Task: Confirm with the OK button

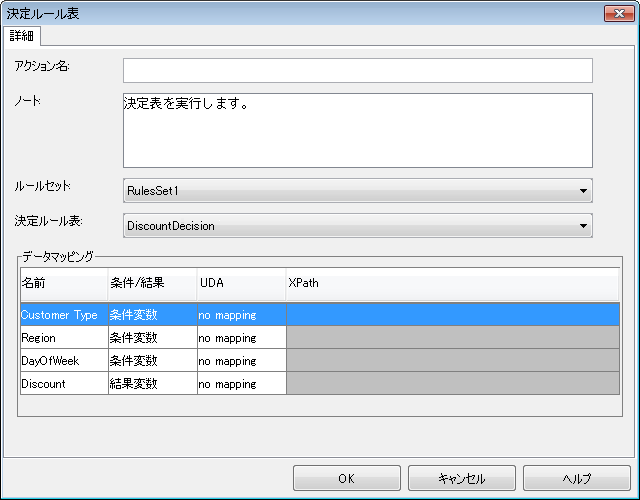Action: [x=347, y=478]
